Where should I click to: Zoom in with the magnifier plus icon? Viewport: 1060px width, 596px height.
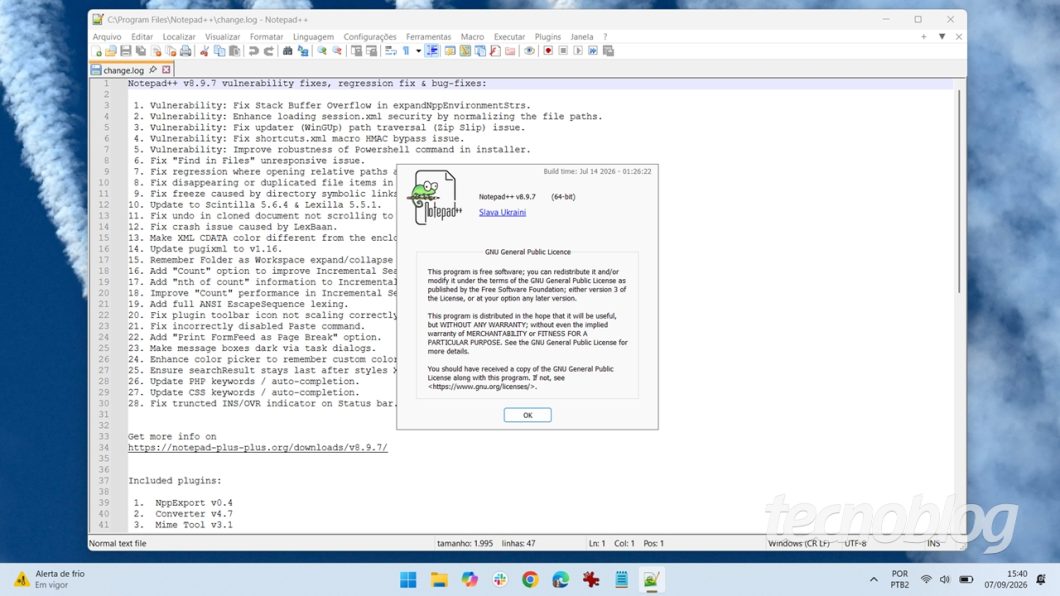321,51
